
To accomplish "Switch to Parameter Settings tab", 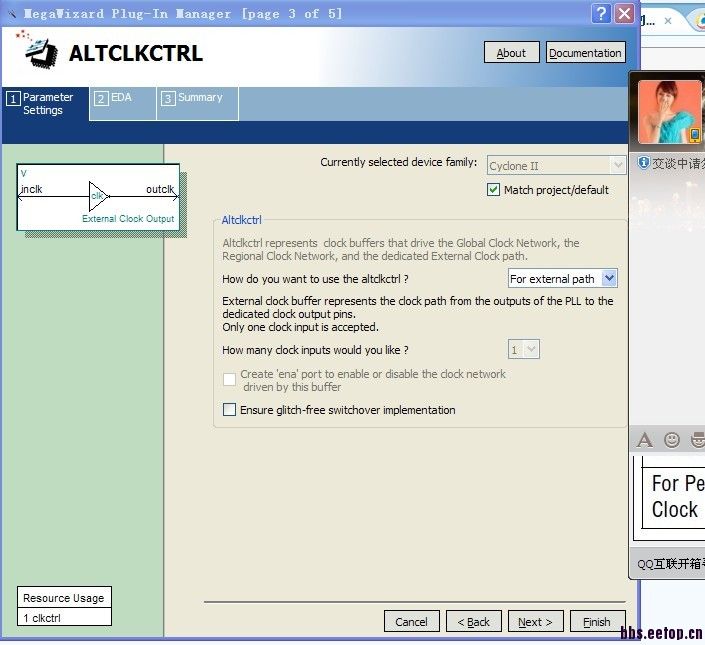I will coord(45,104).
